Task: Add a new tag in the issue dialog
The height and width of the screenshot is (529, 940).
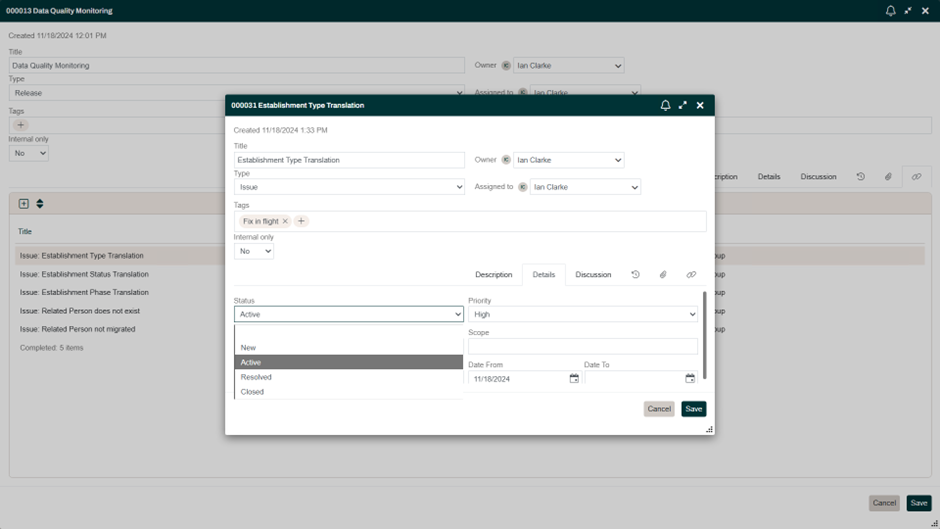Action: pyautogui.click(x=301, y=221)
